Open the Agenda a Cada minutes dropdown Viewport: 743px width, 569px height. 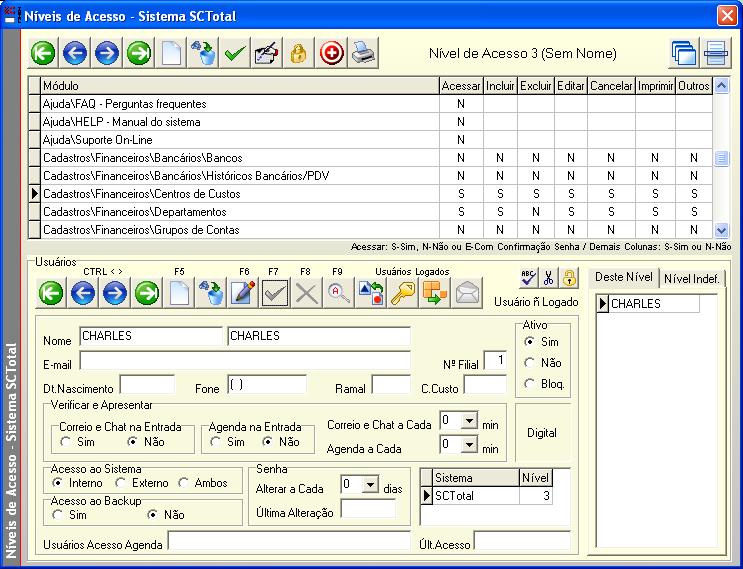click(469, 444)
